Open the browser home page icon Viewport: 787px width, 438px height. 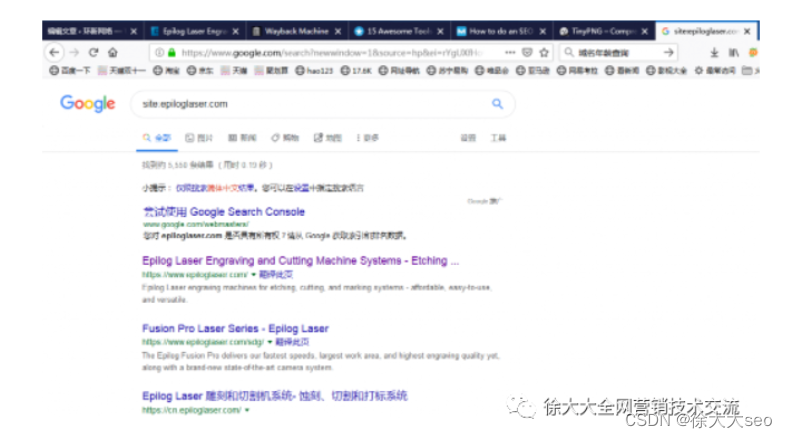tap(113, 52)
